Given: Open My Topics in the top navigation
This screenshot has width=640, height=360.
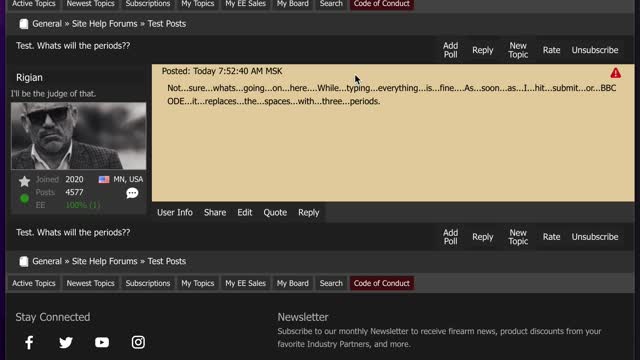Looking at the screenshot, I should (x=198, y=4).
